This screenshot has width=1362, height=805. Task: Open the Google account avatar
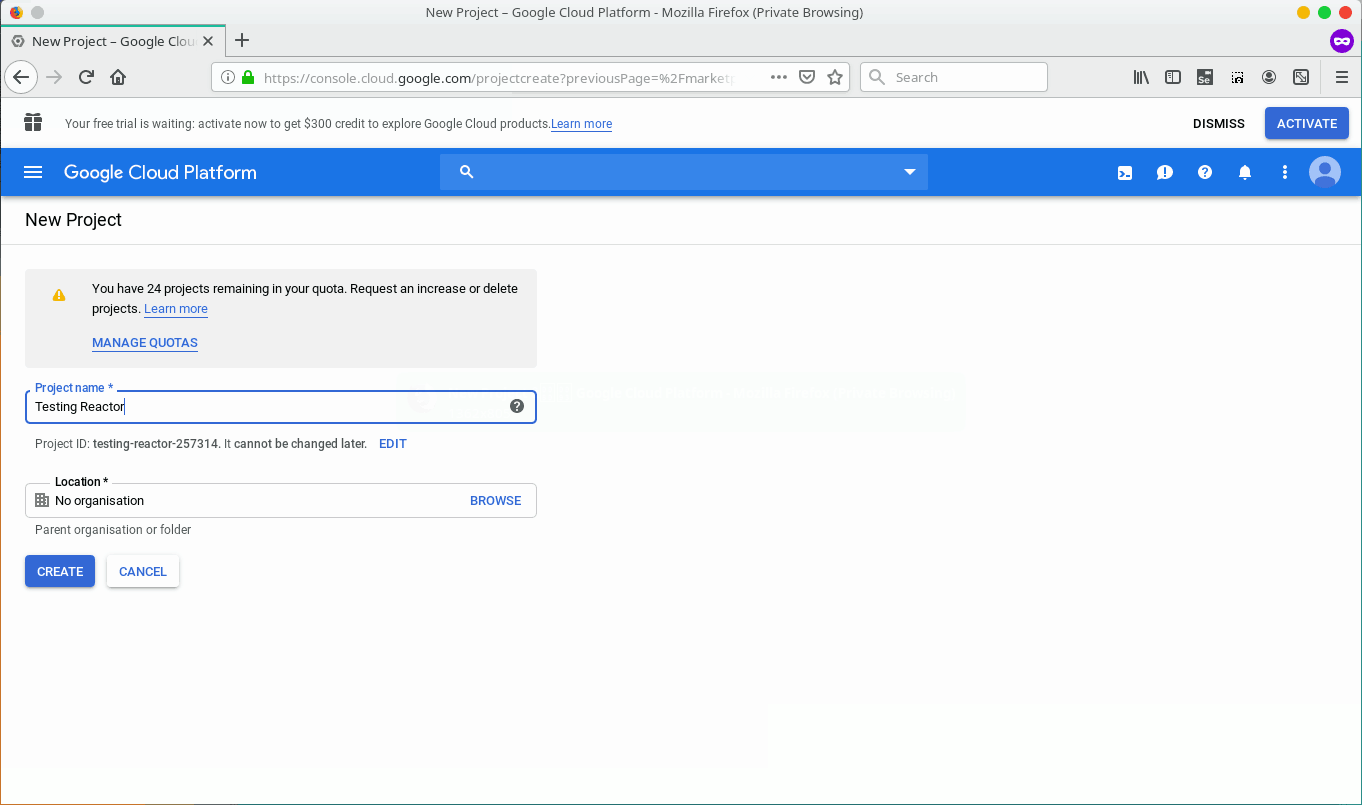(1325, 172)
